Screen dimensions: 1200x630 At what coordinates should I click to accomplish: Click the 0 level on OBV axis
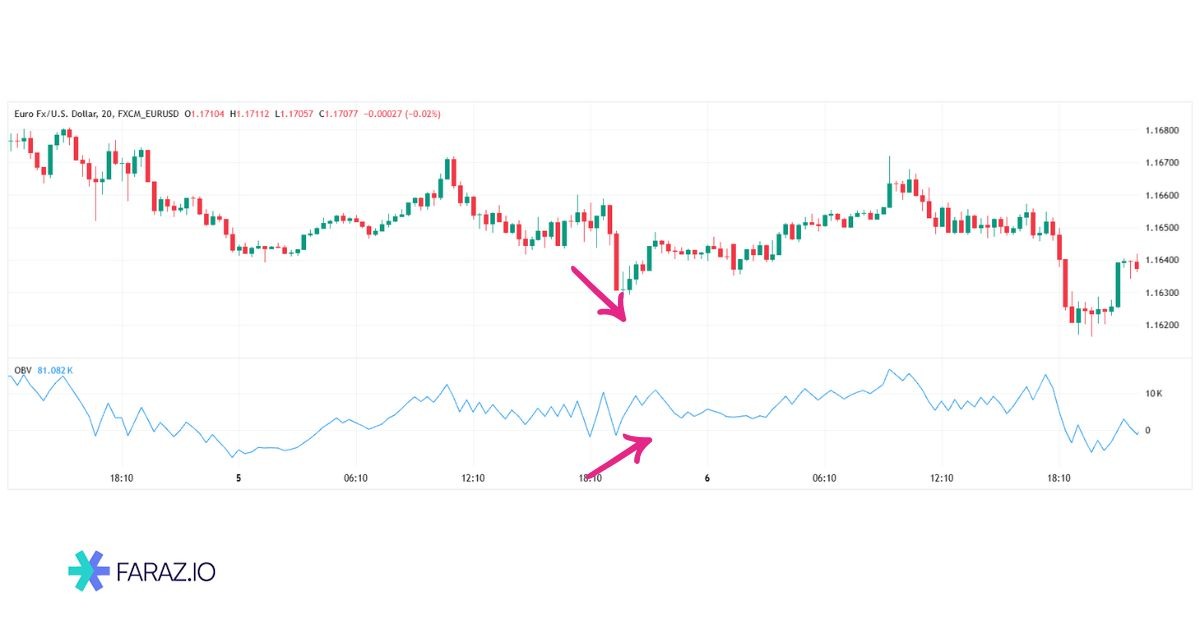click(1148, 430)
